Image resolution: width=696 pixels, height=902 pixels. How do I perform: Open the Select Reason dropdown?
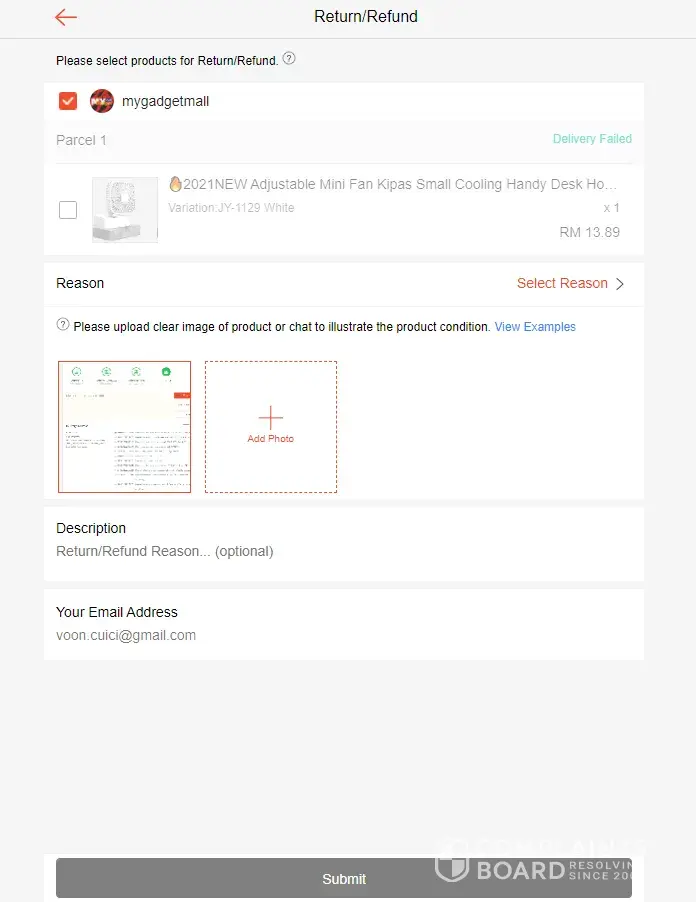[562, 284]
